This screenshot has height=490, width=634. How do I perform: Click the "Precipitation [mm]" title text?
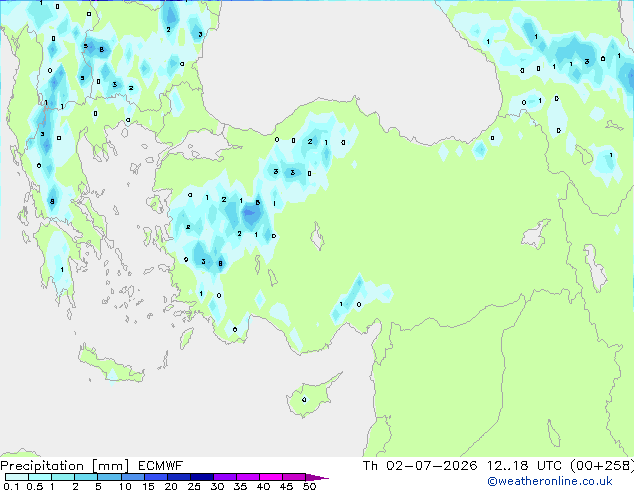point(64,466)
